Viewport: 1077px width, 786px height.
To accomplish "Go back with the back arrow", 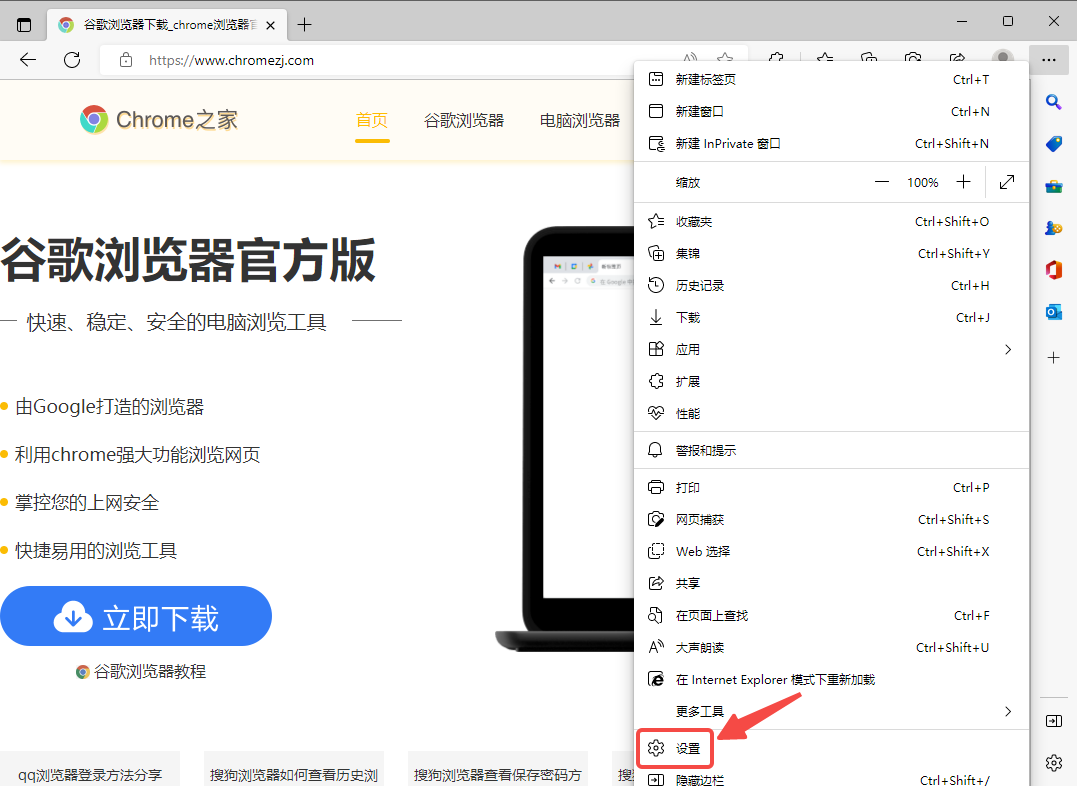I will tap(28, 60).
